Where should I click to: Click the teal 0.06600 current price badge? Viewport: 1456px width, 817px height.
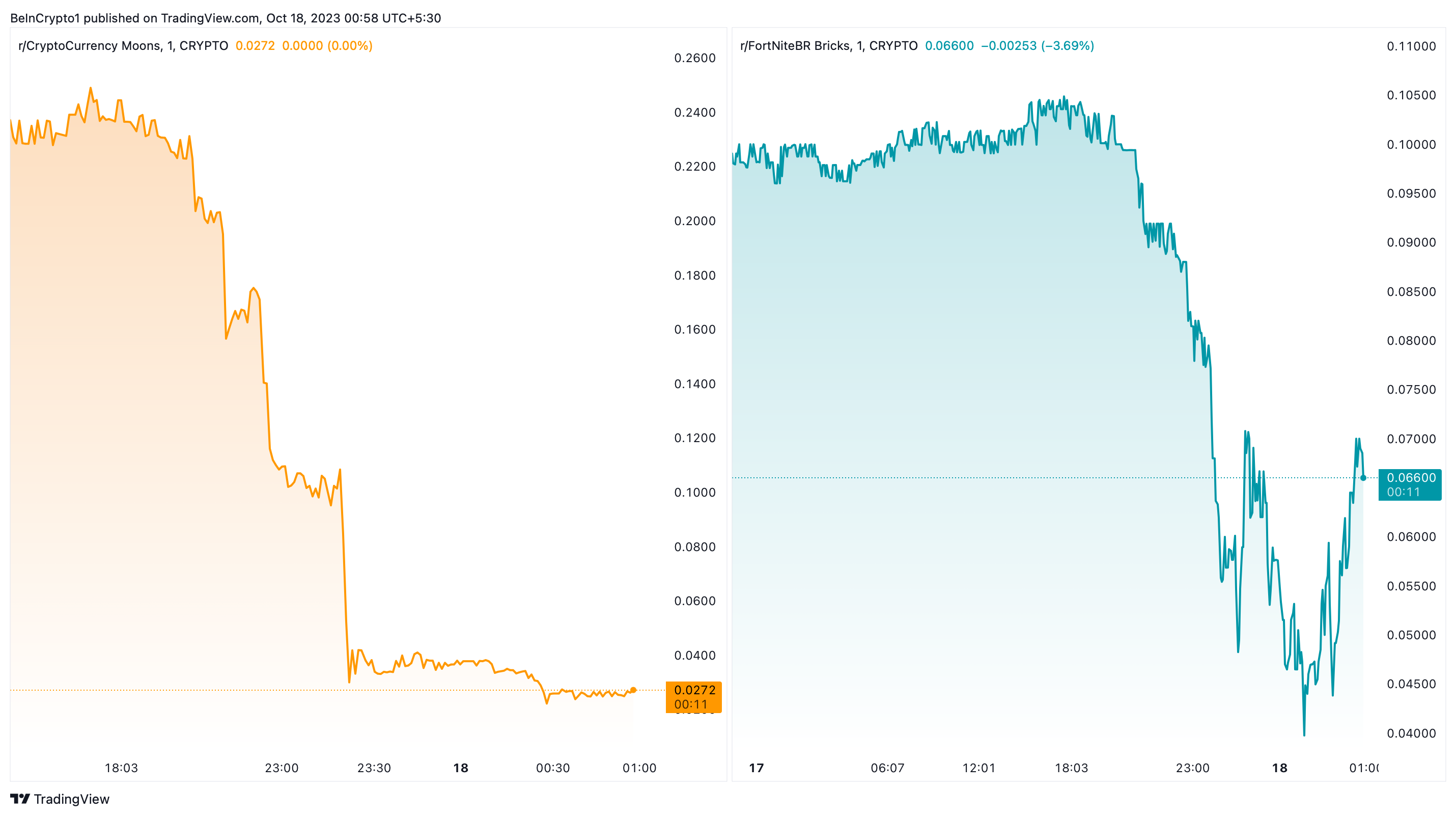(x=1410, y=484)
